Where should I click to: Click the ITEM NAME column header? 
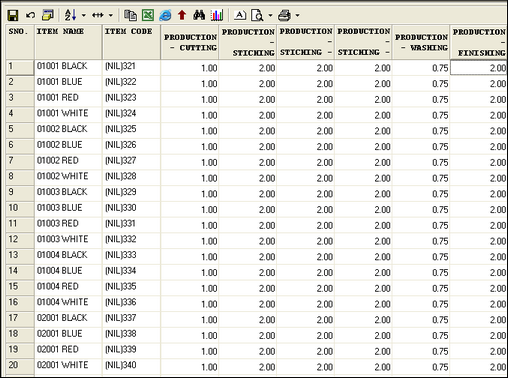[x=68, y=42]
